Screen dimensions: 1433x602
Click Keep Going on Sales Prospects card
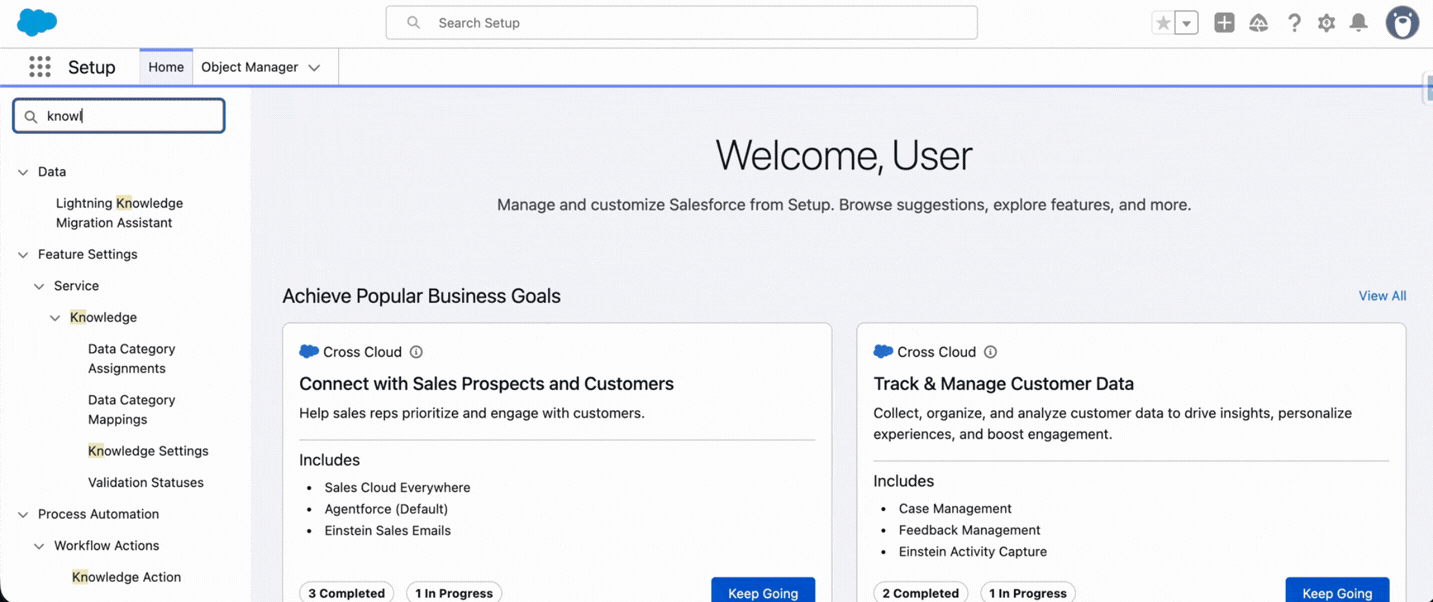[763, 592]
